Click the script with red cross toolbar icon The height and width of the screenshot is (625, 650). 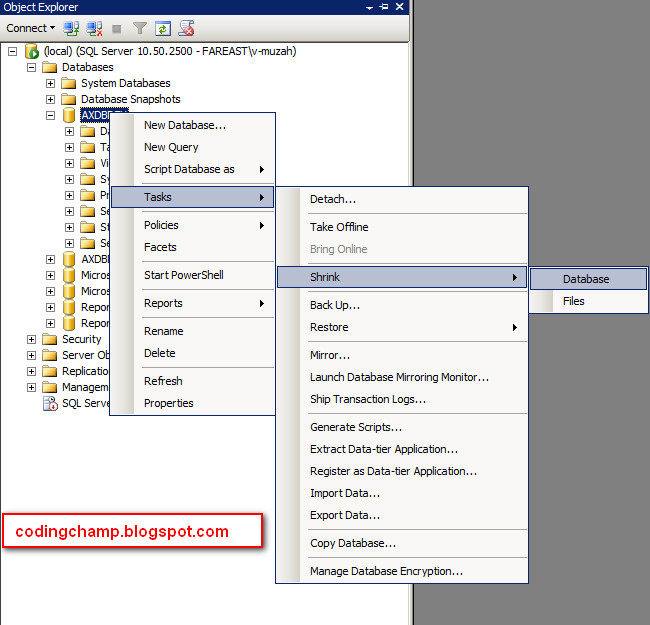tap(187, 28)
